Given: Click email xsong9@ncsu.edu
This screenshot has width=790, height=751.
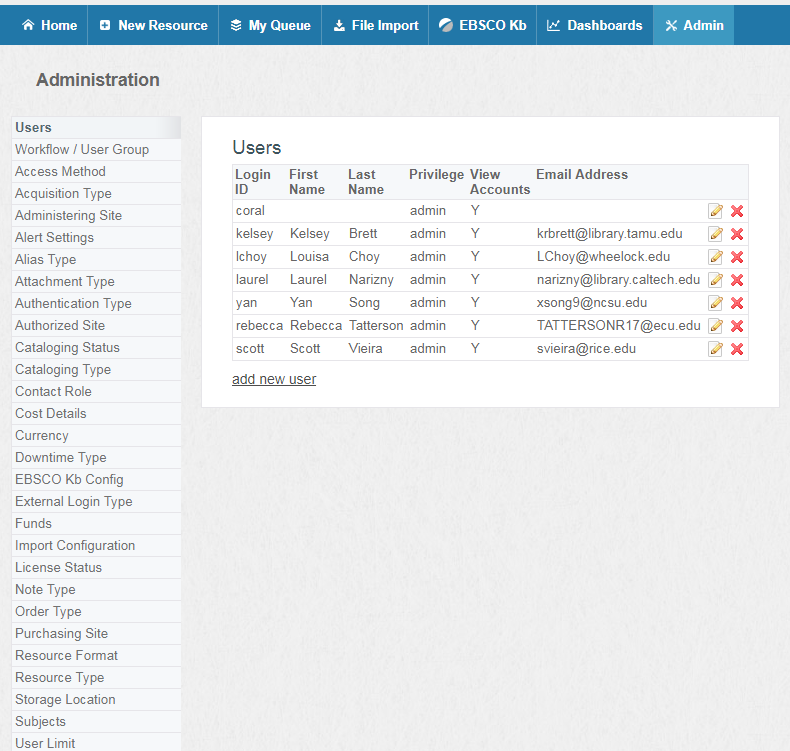Looking at the screenshot, I should click(592, 303).
